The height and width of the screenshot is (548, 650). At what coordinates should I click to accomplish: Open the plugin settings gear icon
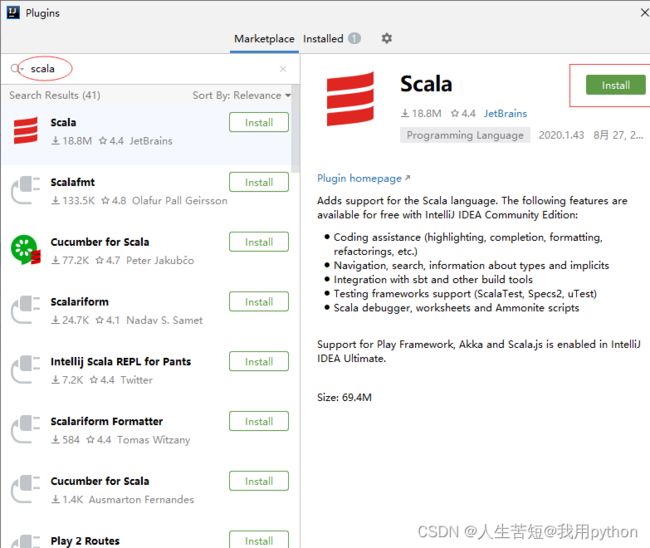(386, 39)
